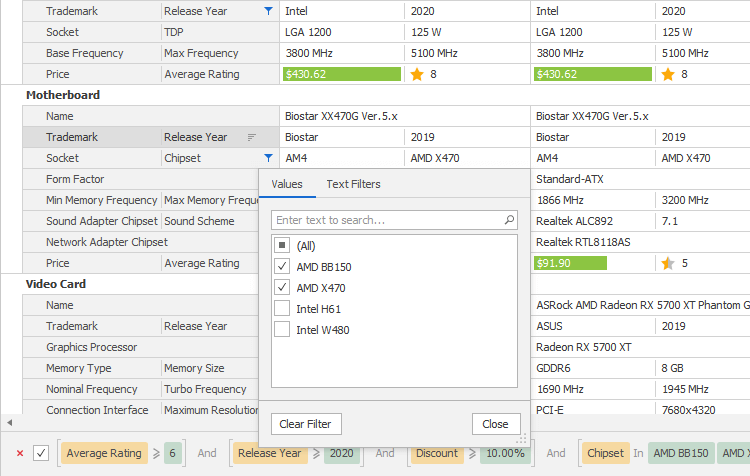This screenshot has width=750, height=476.
Task: Click the resize grip of filter popup
Action: coord(520,439)
